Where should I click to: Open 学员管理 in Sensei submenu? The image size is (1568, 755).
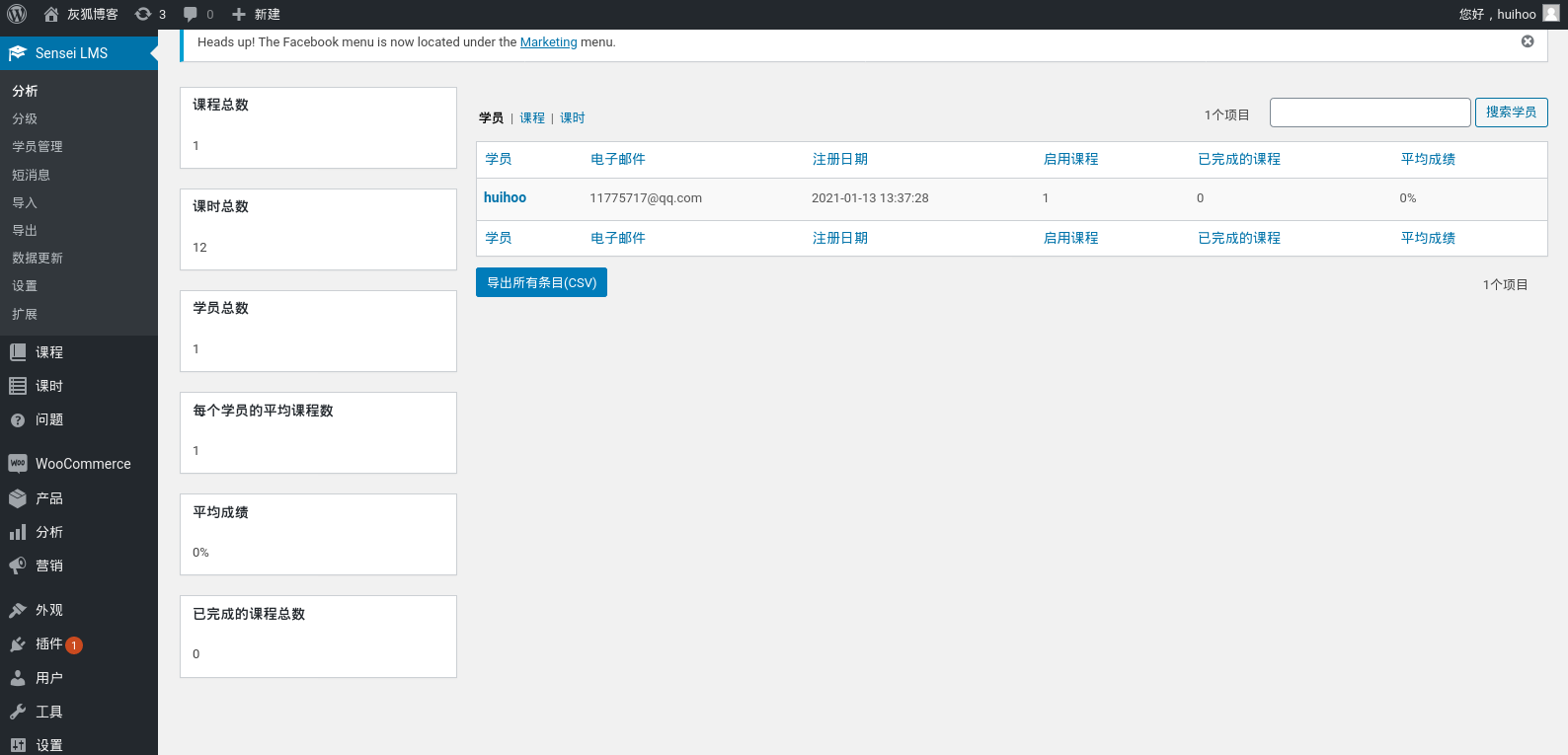pyautogui.click(x=38, y=147)
